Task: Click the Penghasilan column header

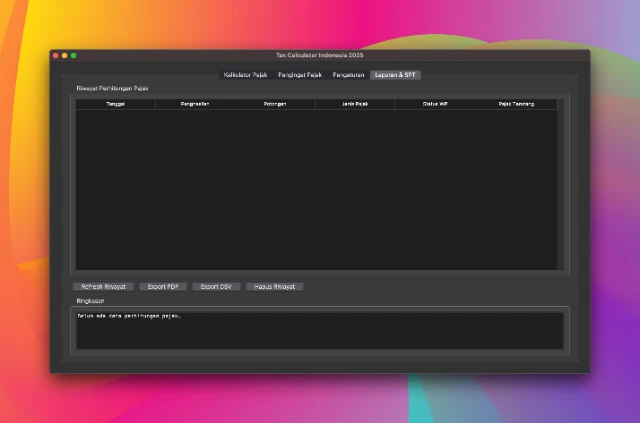Action: point(195,104)
